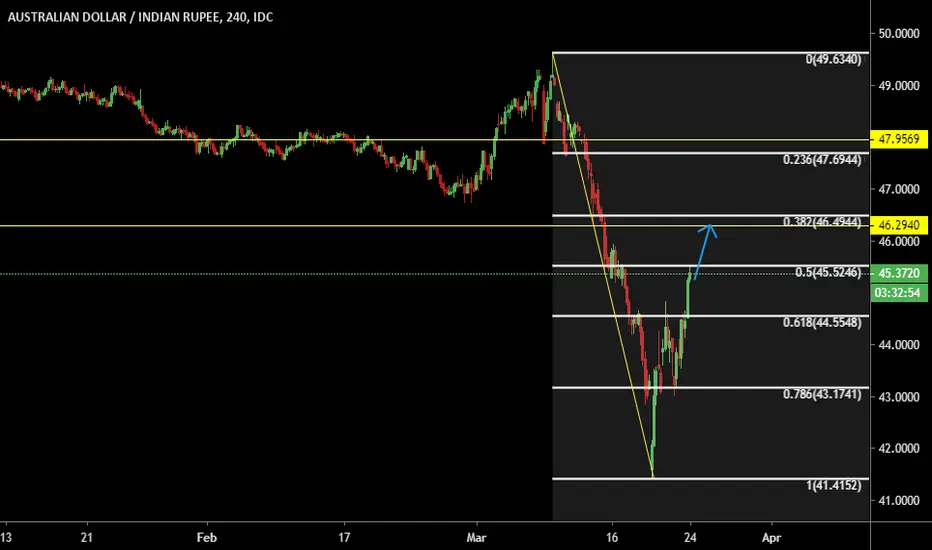
Task: Select the 1(41.4152) Fibonacci level label
Action: 833,486
